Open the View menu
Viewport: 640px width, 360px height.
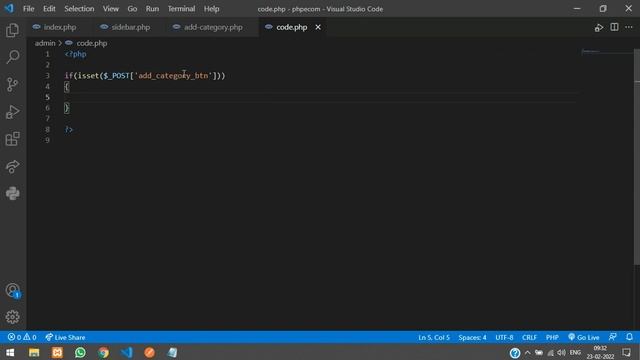click(111, 9)
